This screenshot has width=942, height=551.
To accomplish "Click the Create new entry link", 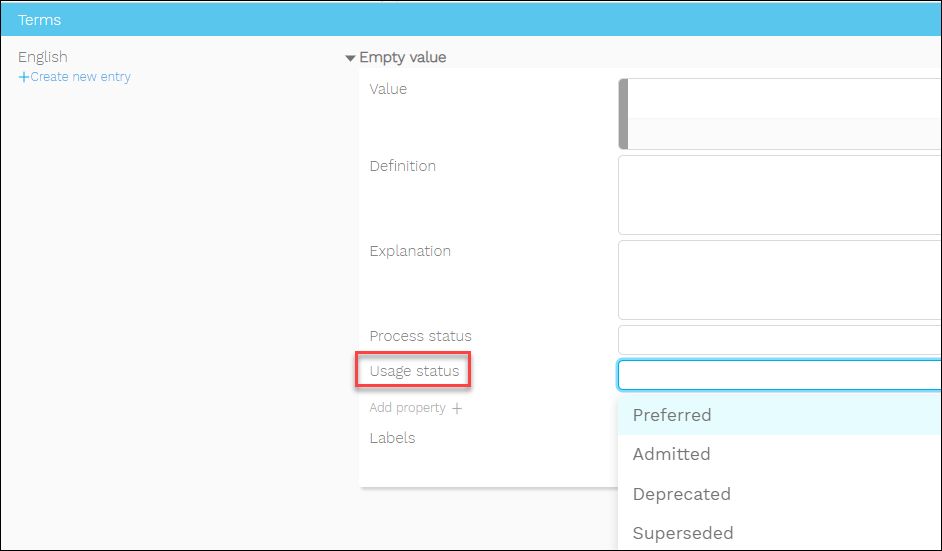I will click(x=80, y=77).
